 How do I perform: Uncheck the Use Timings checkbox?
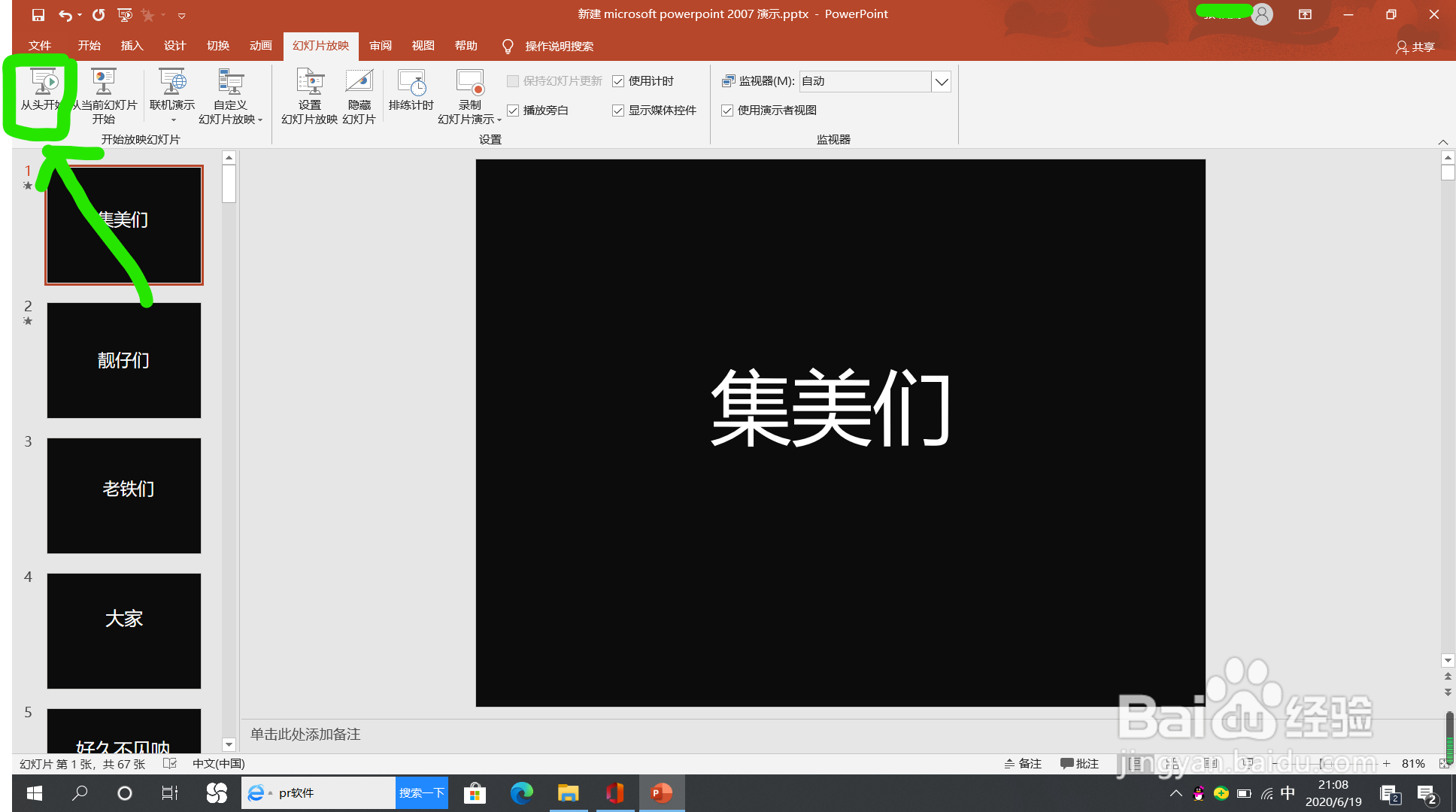pos(618,81)
